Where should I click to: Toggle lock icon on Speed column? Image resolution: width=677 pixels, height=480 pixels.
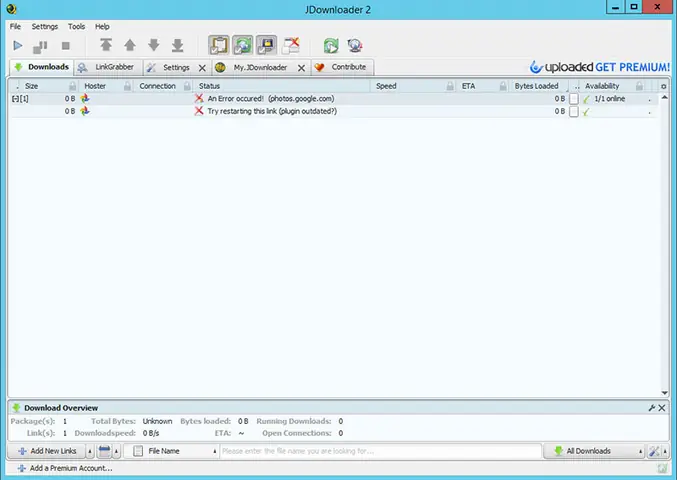450,86
